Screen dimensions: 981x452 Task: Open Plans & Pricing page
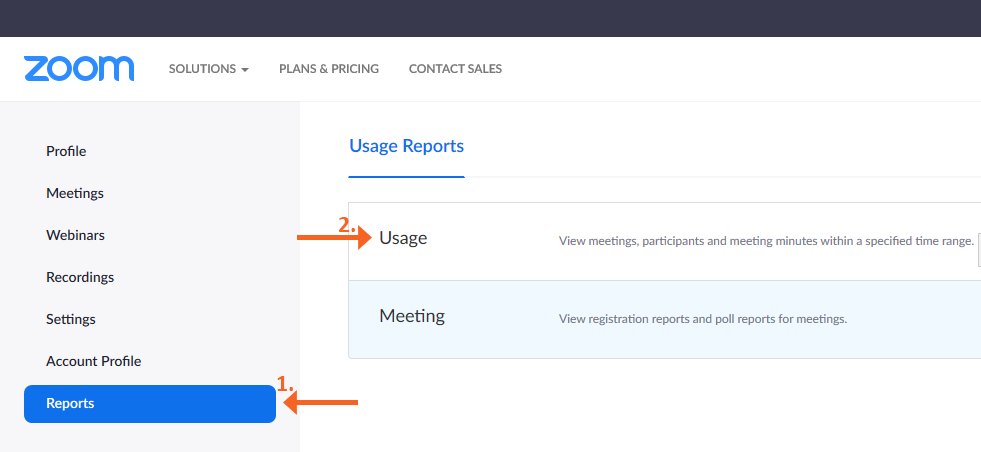pos(329,69)
